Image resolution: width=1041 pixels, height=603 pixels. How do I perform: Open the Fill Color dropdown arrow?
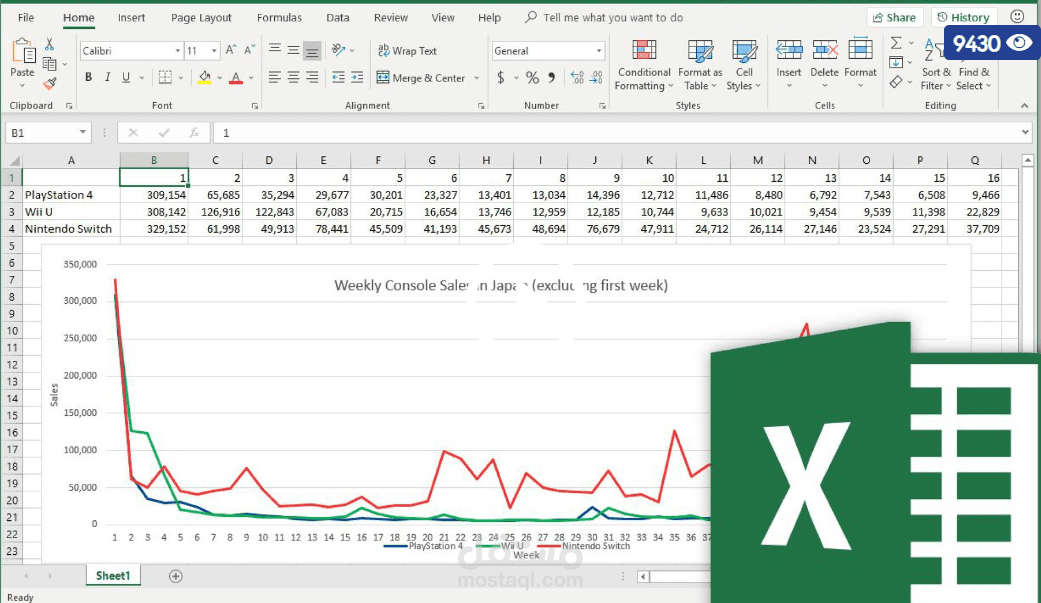point(220,78)
